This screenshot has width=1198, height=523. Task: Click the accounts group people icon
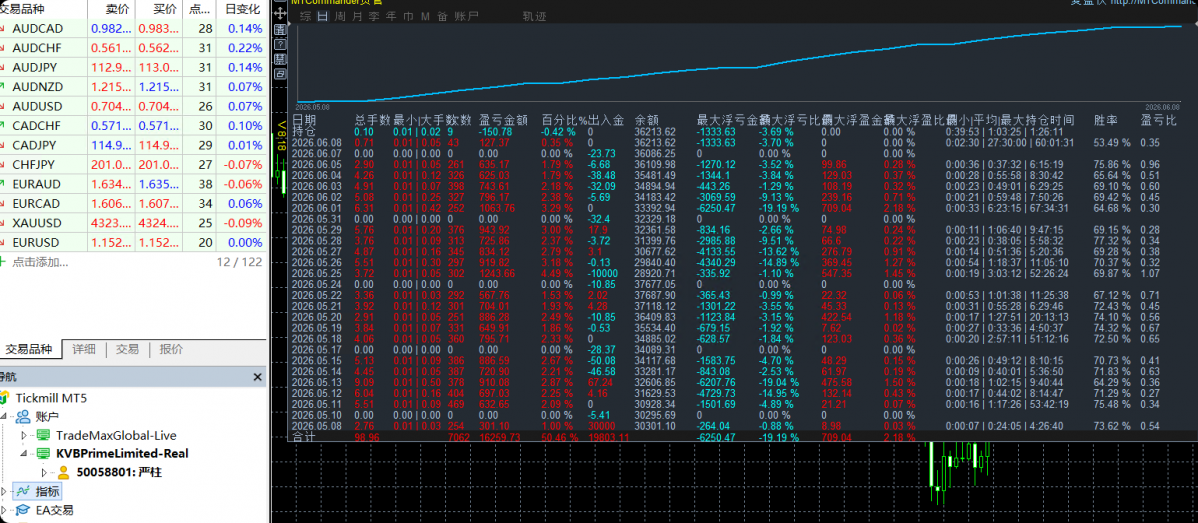[x=23, y=417]
